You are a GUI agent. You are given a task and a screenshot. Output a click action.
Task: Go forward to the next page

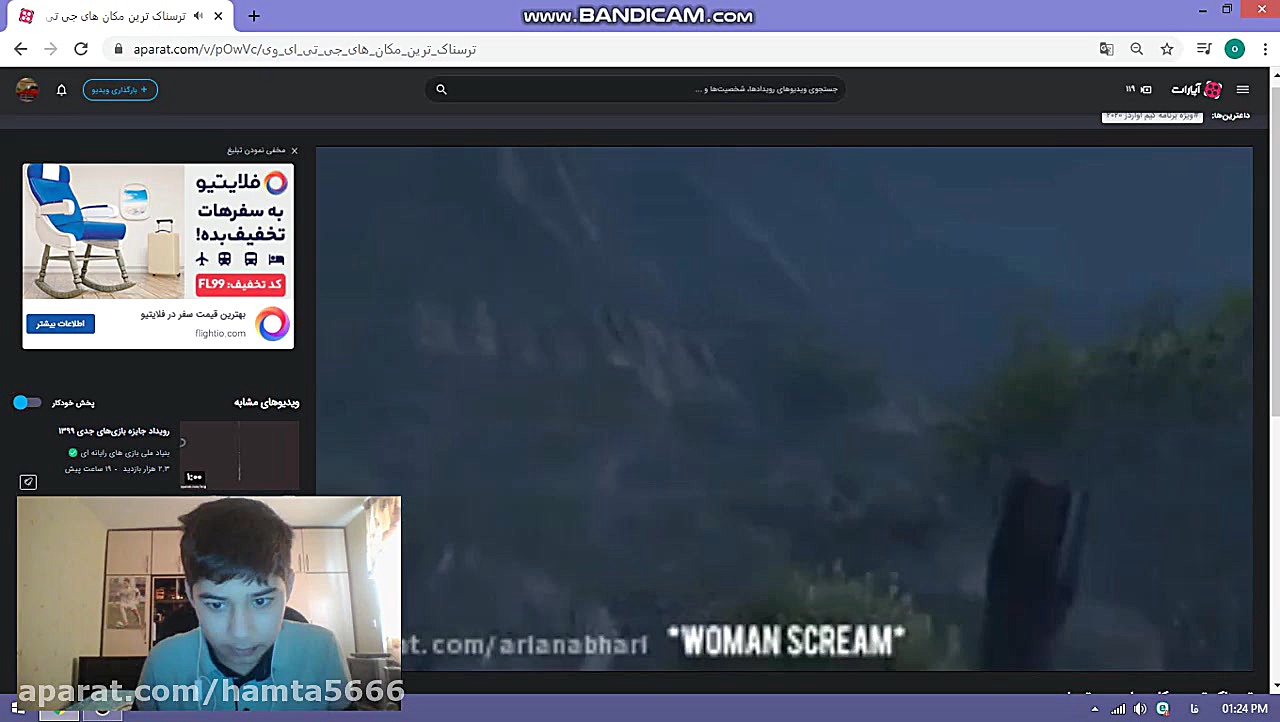51,49
